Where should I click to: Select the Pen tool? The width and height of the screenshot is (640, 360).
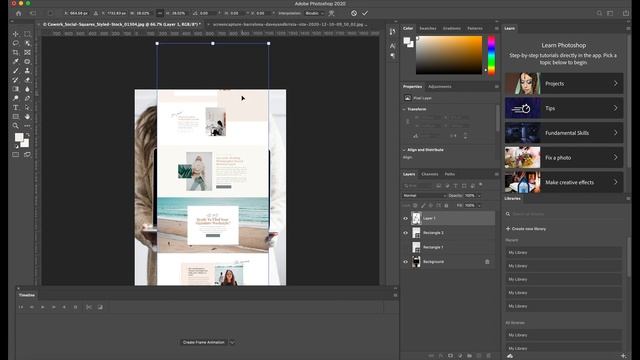[x=27, y=98]
